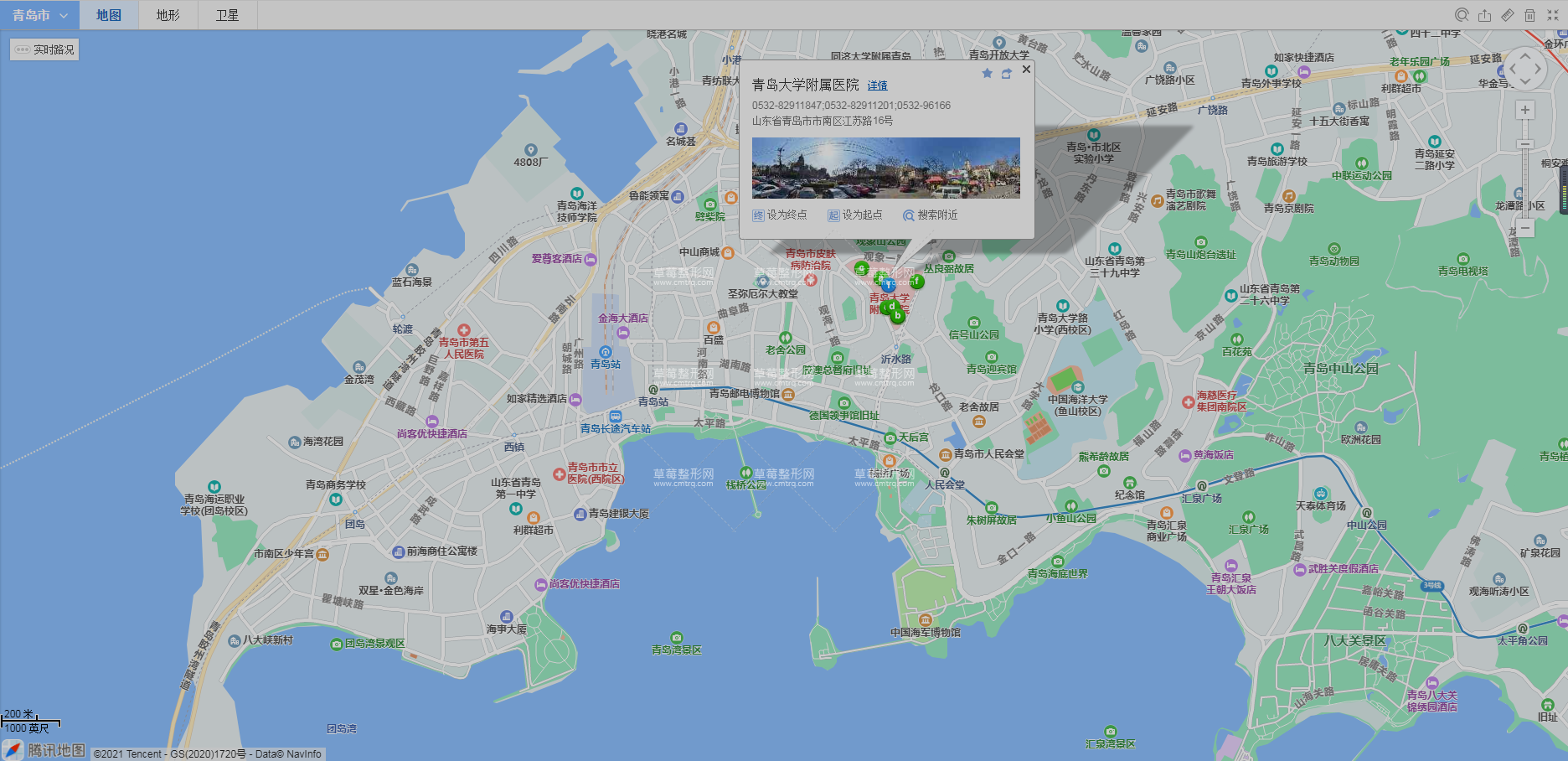The height and width of the screenshot is (761, 1568).
Task: Open the 青岛市 city selector dropdown
Action: pyautogui.click(x=39, y=15)
